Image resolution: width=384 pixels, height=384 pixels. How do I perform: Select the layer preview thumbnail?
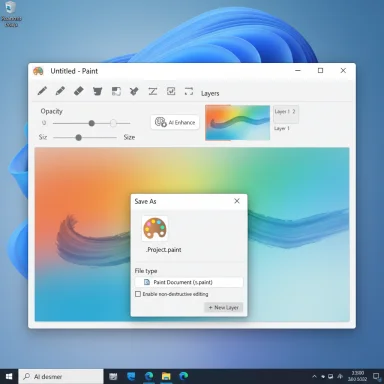(x=238, y=123)
